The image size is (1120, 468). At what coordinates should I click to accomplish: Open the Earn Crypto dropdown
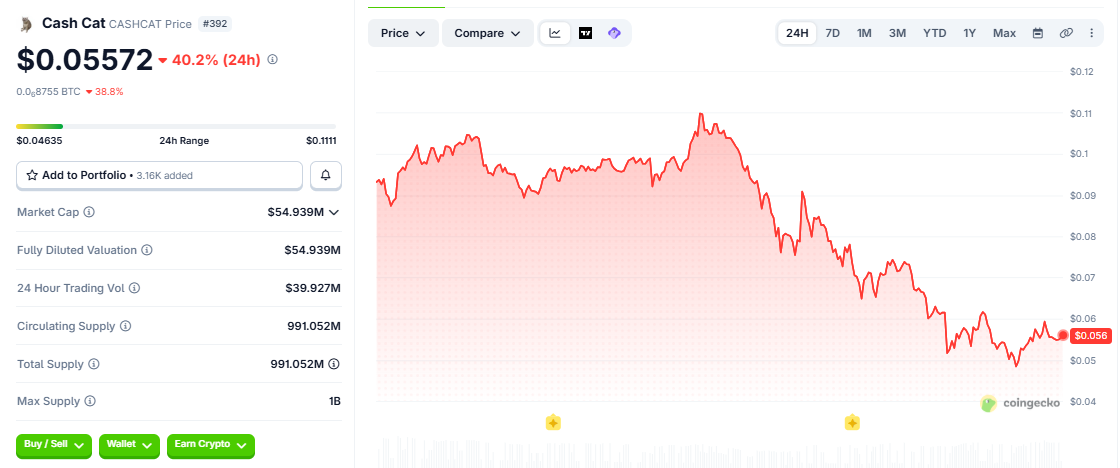point(211,445)
